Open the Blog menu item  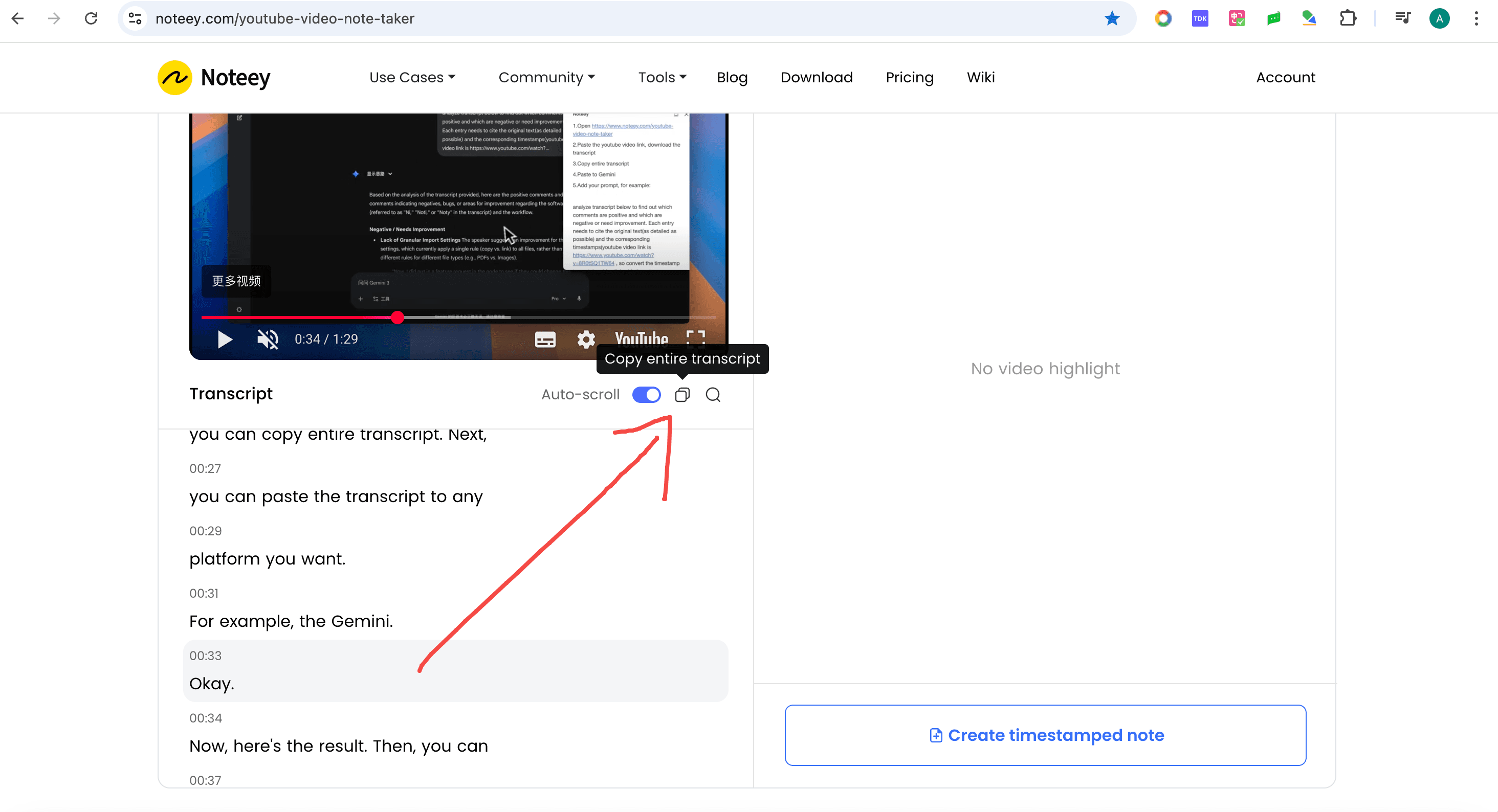(732, 77)
